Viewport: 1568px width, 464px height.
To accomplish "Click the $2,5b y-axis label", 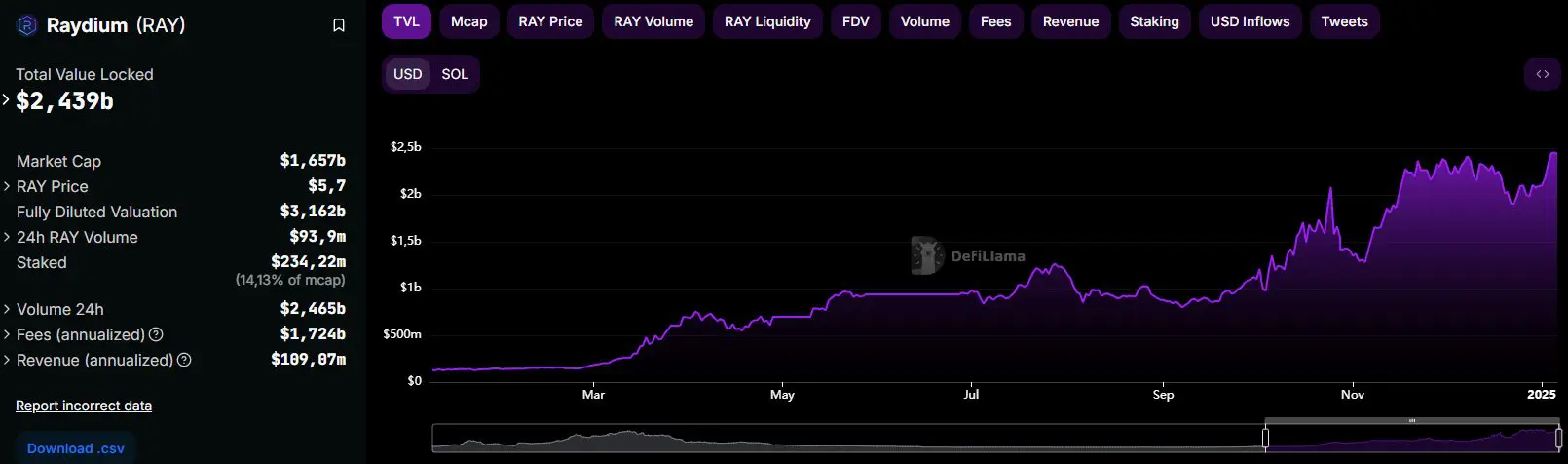I will [x=406, y=147].
